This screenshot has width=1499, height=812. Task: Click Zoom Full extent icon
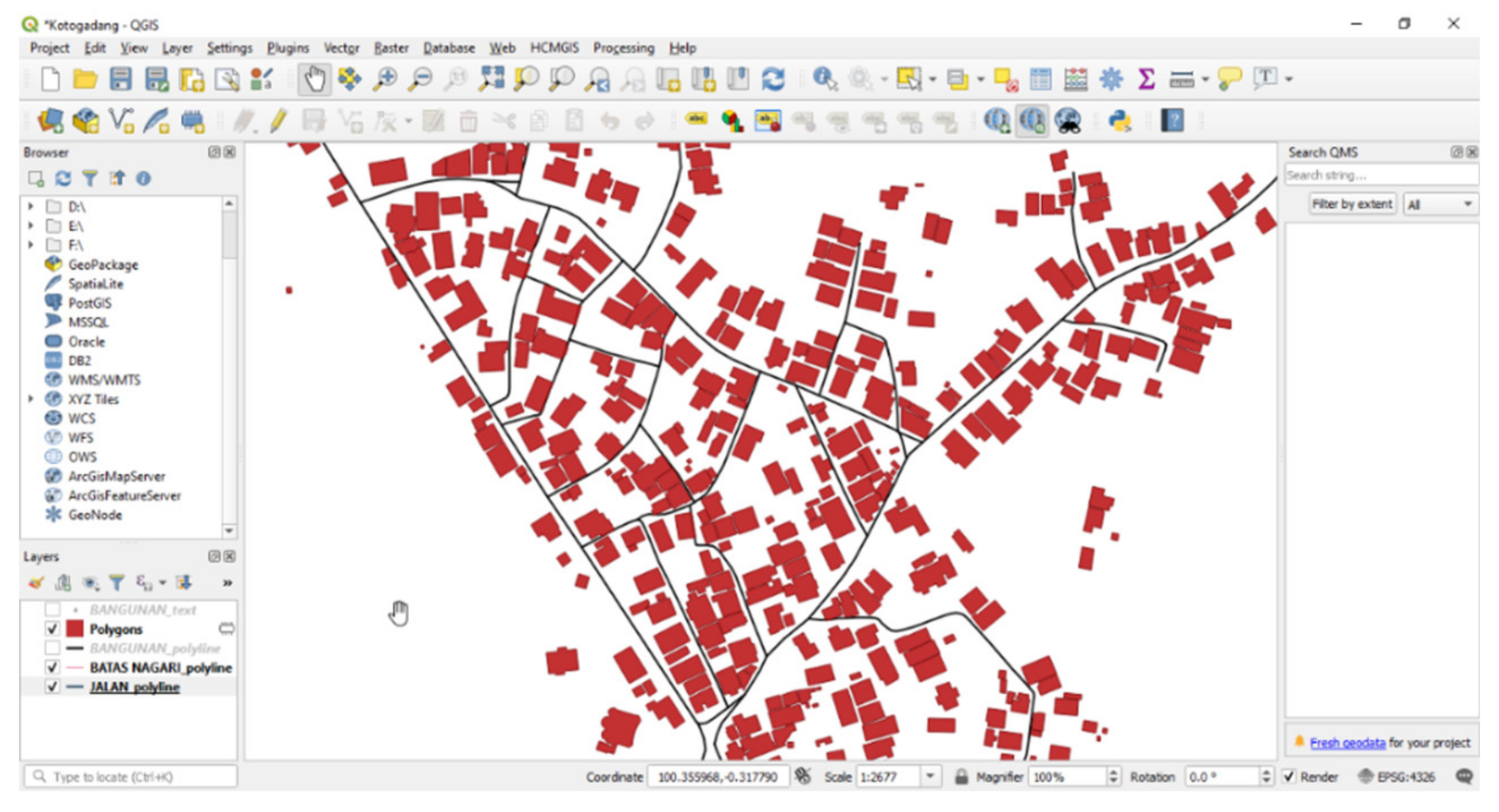(491, 79)
